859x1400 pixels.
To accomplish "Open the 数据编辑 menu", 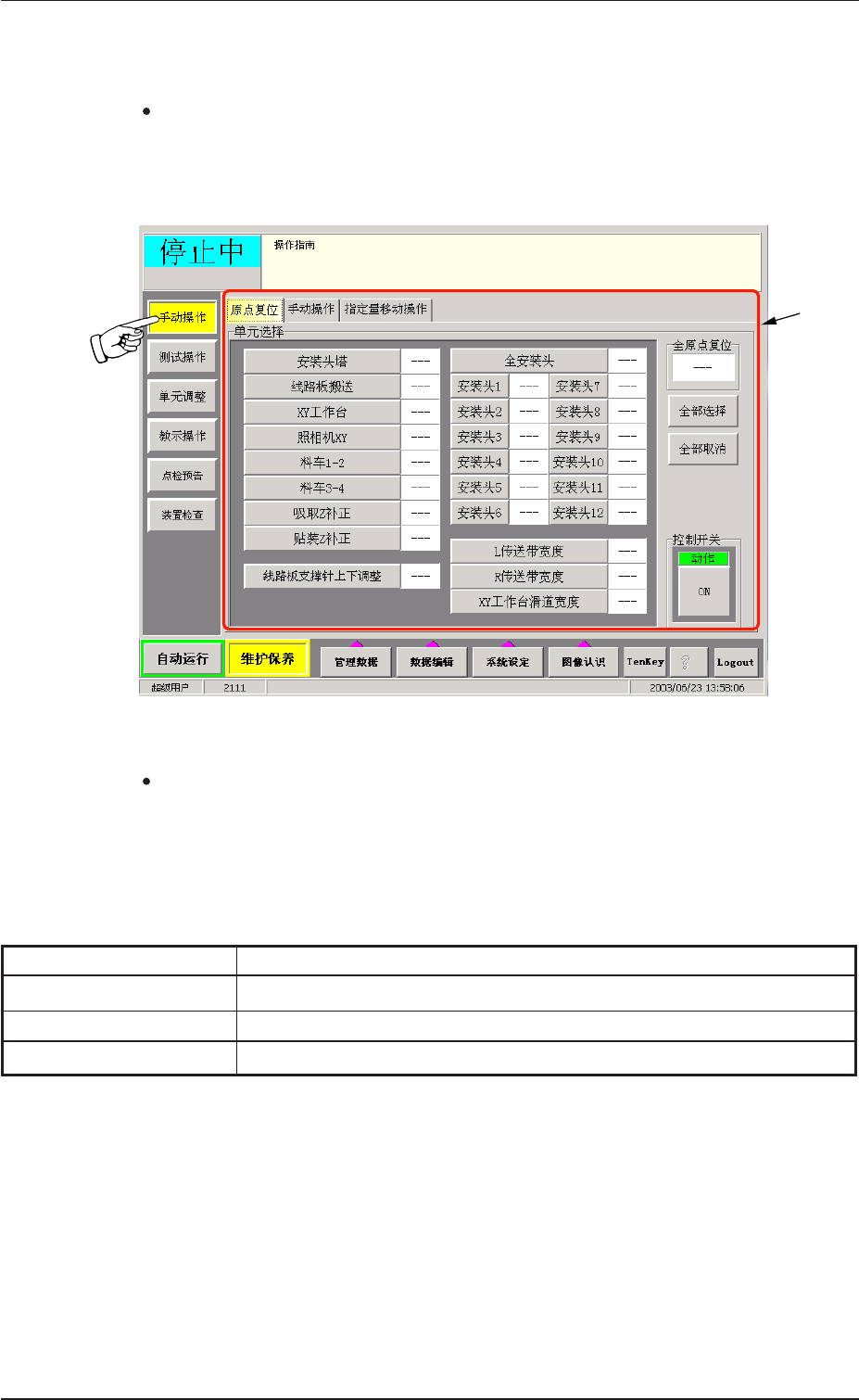I will [x=432, y=662].
